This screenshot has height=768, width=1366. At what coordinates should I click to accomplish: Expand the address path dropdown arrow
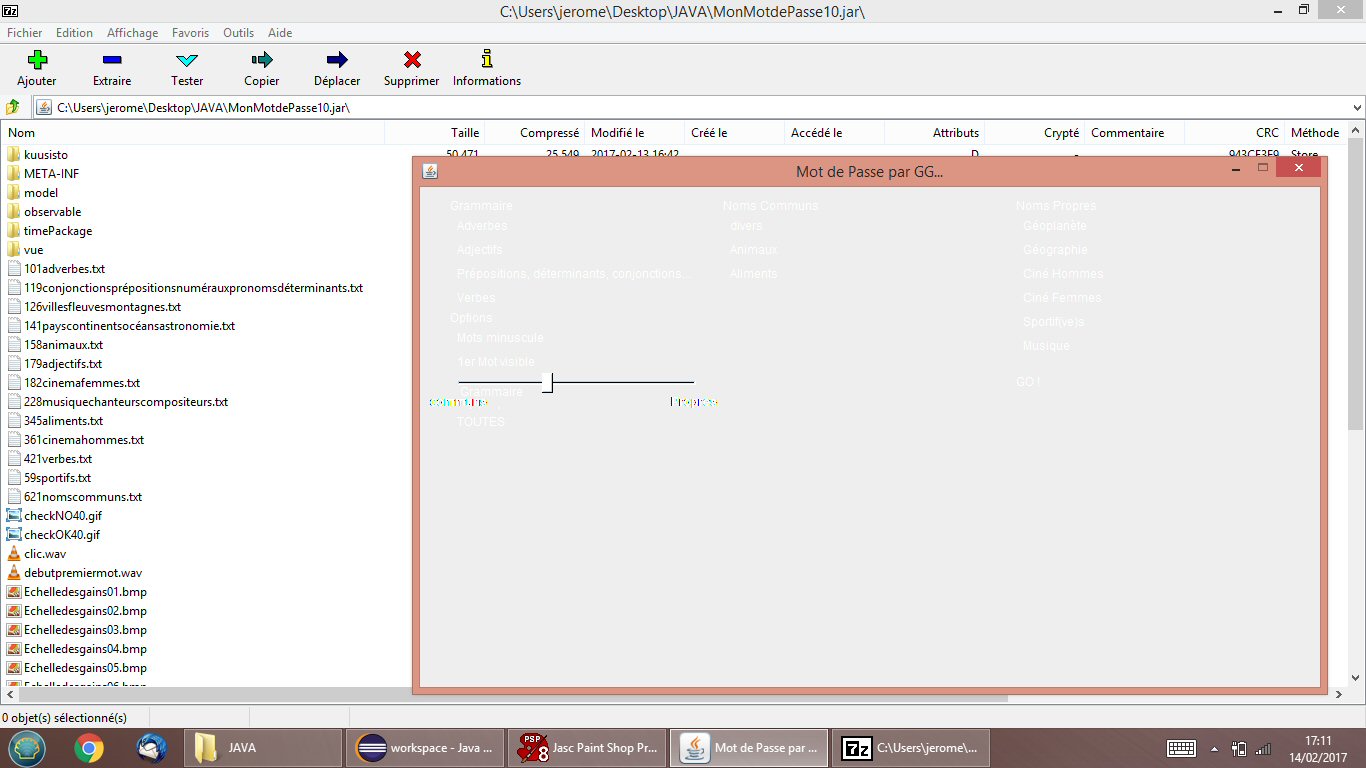(1357, 107)
